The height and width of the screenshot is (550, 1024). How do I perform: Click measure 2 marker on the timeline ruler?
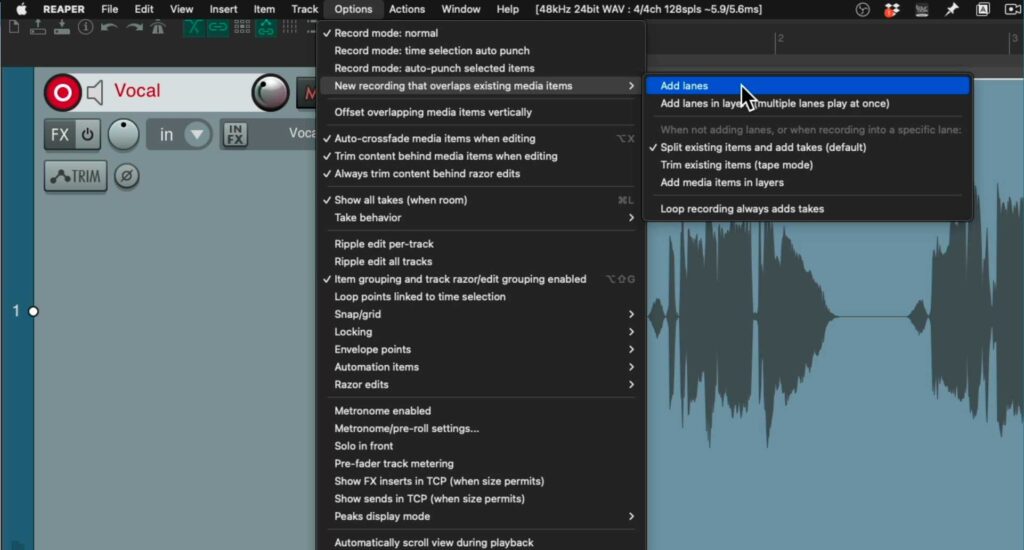(779, 39)
